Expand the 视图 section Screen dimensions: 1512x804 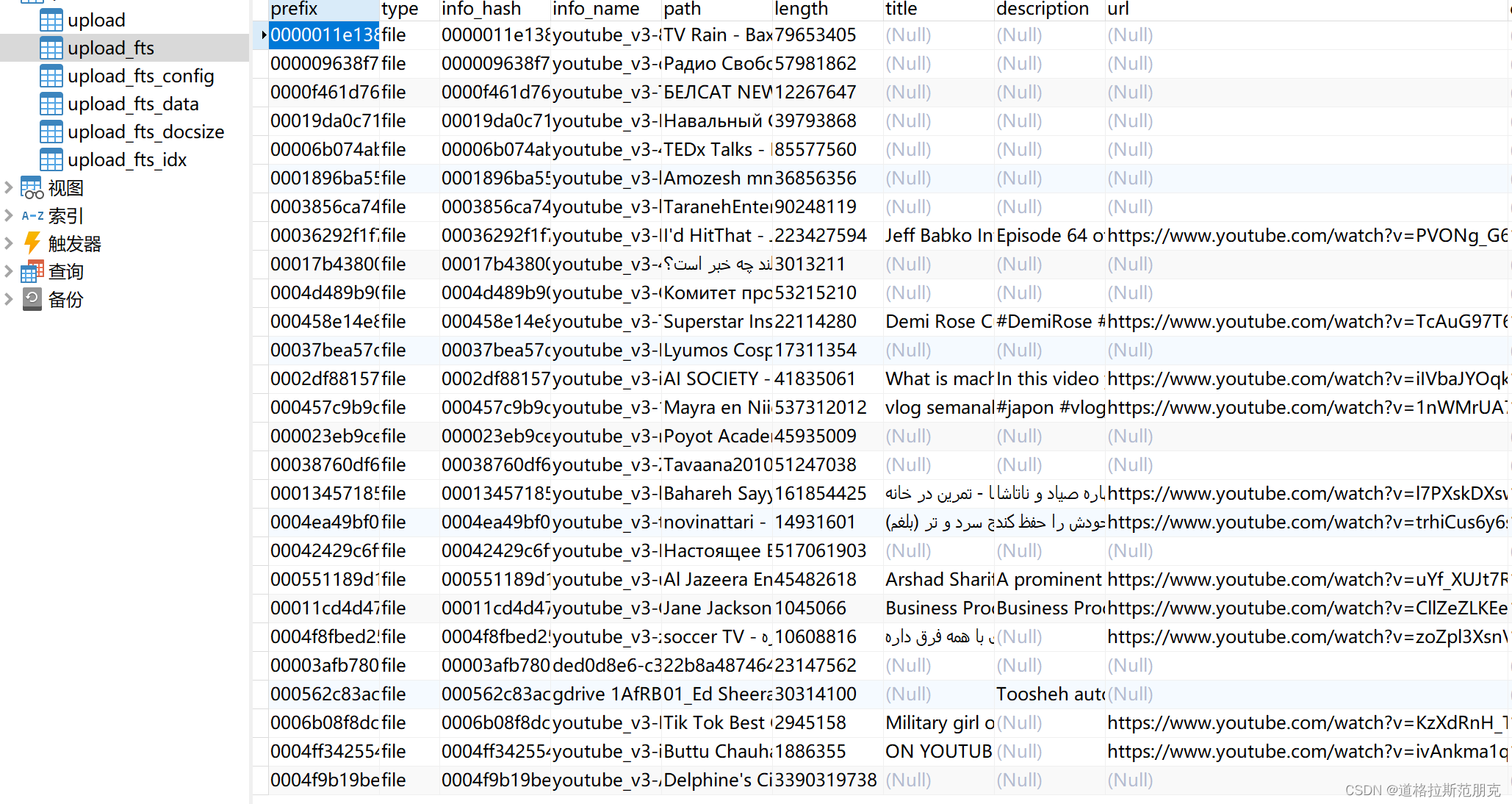7,187
